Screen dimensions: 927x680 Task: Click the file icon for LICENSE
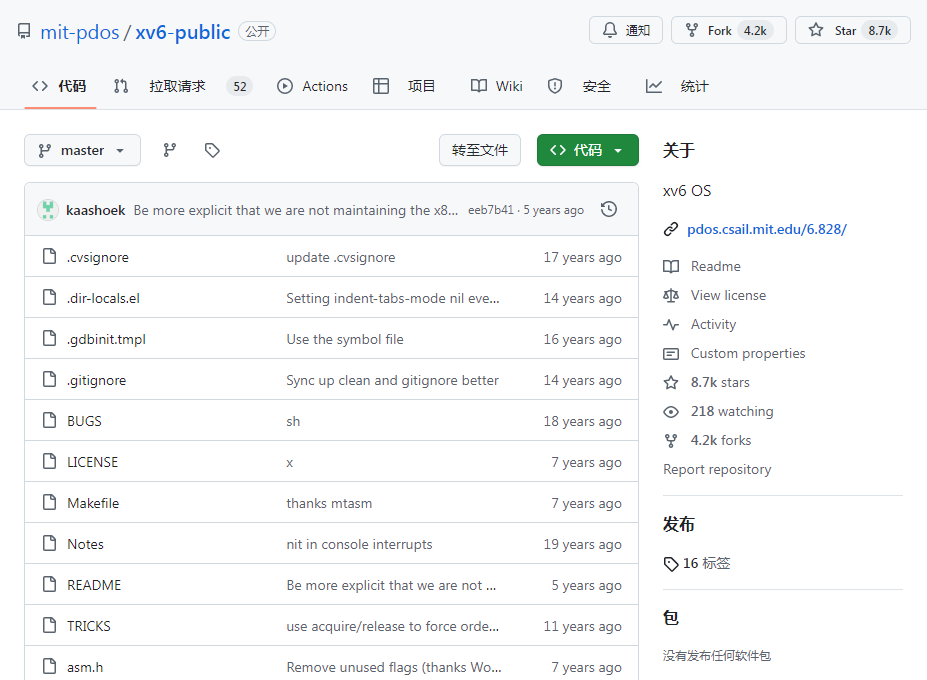coord(50,461)
